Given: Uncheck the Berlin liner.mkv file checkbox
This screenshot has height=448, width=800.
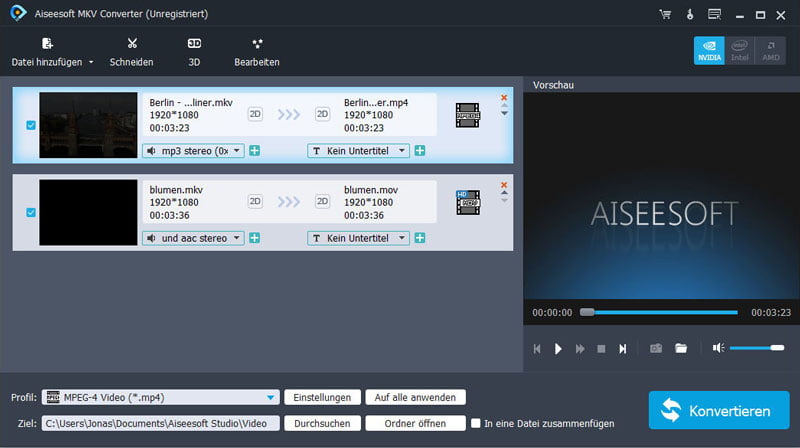Looking at the screenshot, I should [x=31, y=125].
